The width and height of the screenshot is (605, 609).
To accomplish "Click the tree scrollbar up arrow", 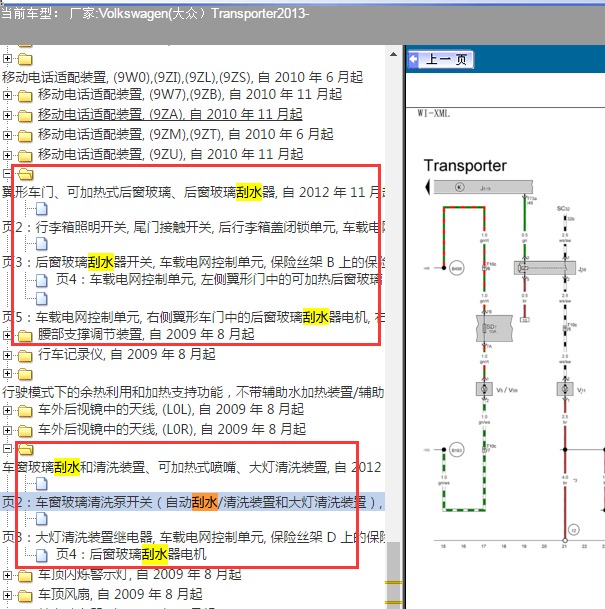I will click(393, 54).
